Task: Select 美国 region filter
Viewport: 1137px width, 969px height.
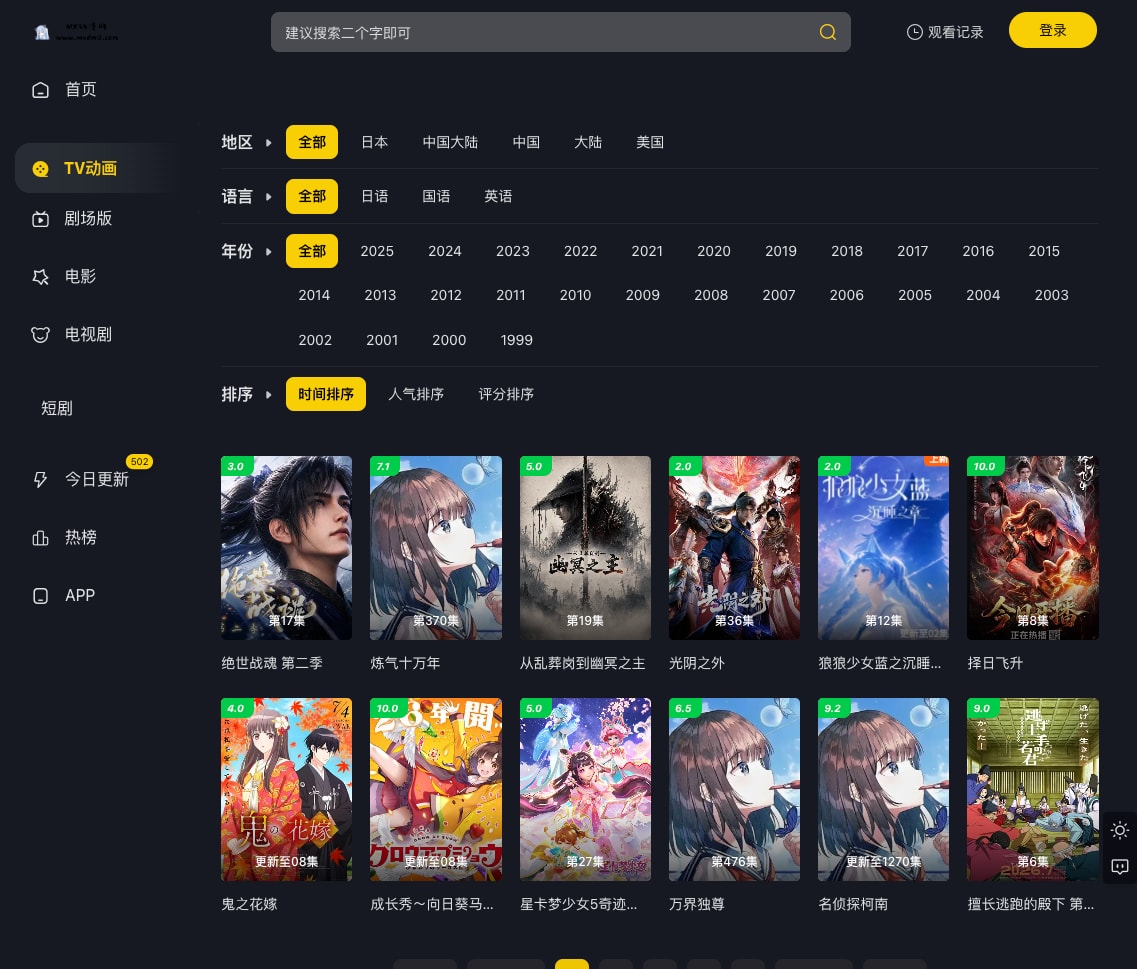Action: [x=650, y=142]
